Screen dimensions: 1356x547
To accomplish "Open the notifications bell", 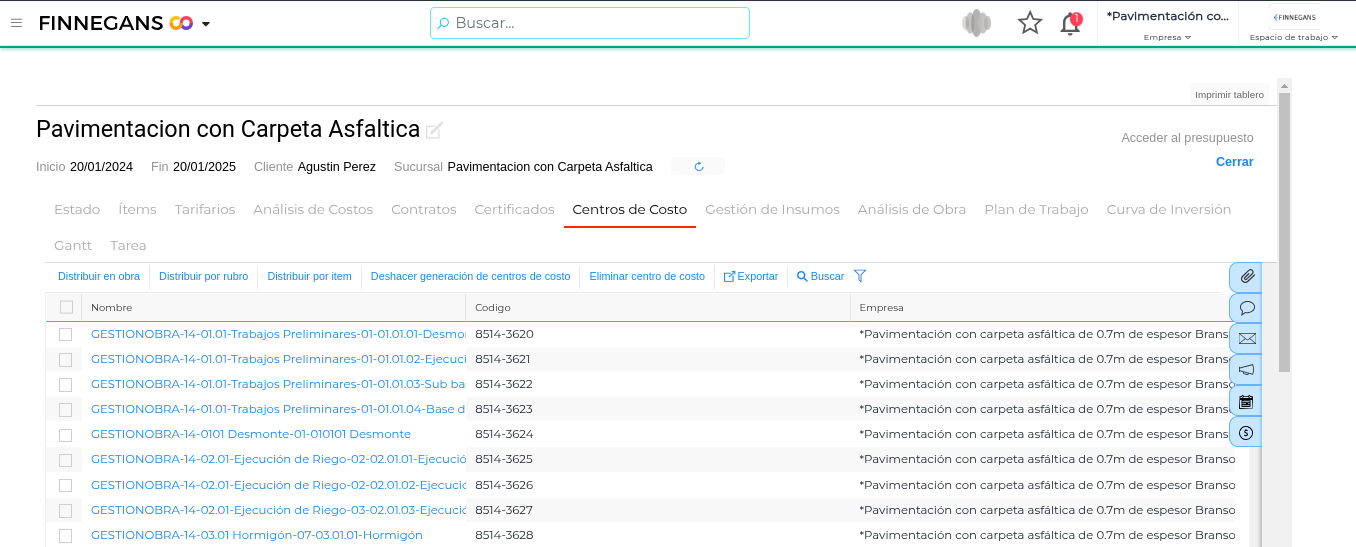I will pyautogui.click(x=1070, y=24).
